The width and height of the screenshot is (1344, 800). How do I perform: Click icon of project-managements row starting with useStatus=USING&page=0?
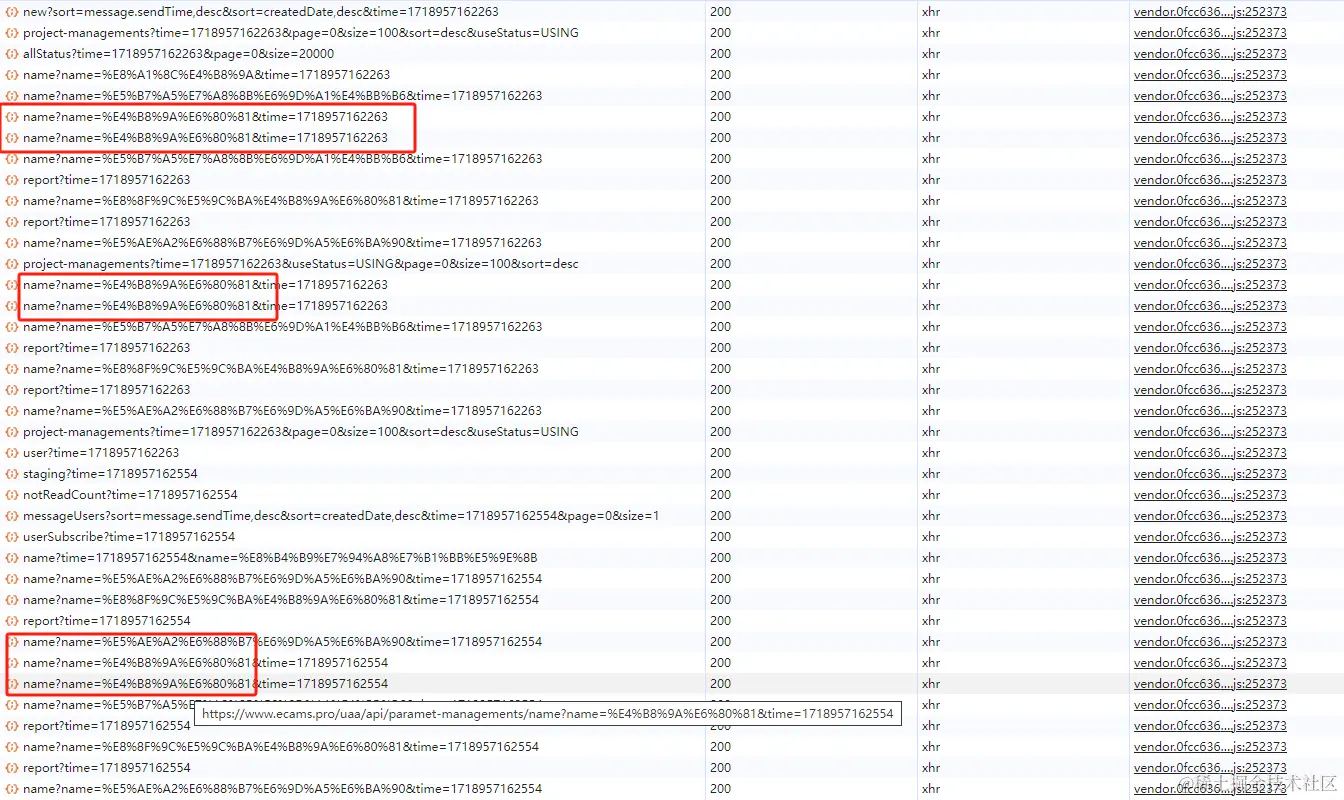pos(12,264)
